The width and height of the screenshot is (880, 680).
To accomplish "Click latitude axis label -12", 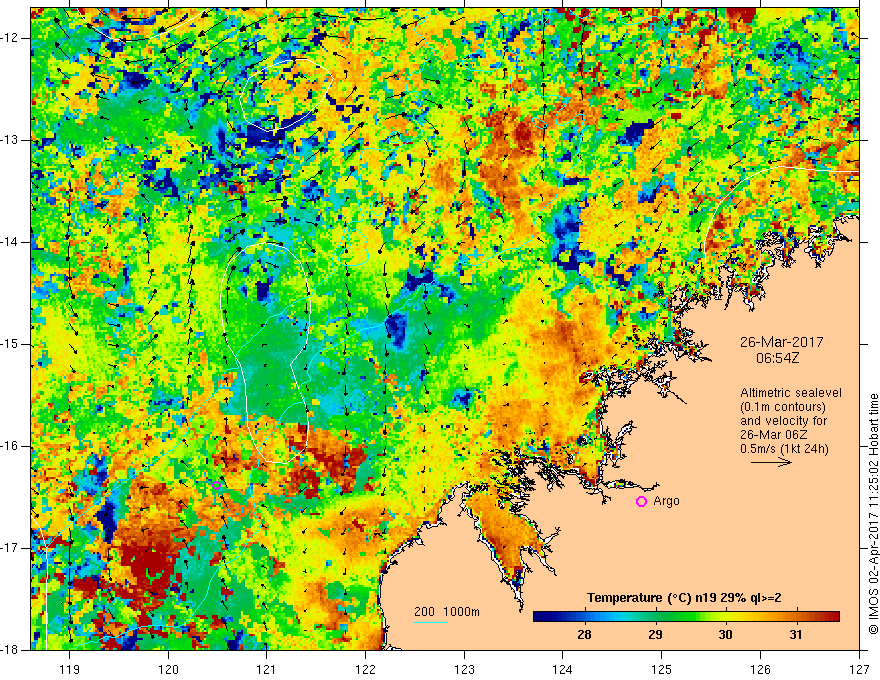I will click(x=11, y=38).
